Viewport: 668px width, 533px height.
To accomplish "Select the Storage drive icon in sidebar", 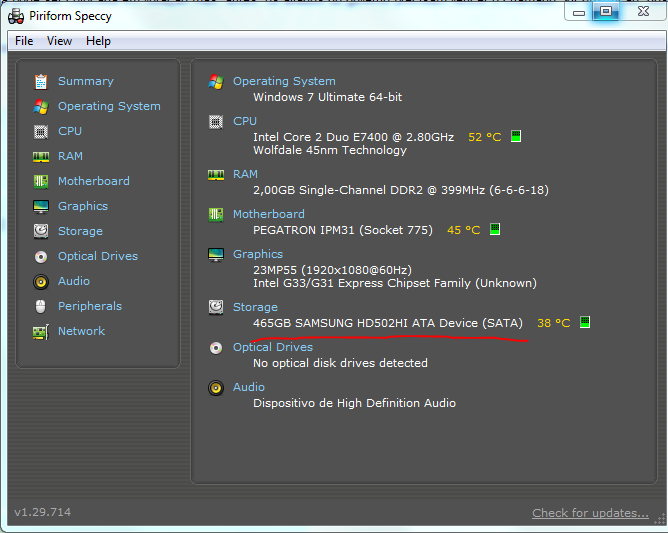I will tap(41, 231).
